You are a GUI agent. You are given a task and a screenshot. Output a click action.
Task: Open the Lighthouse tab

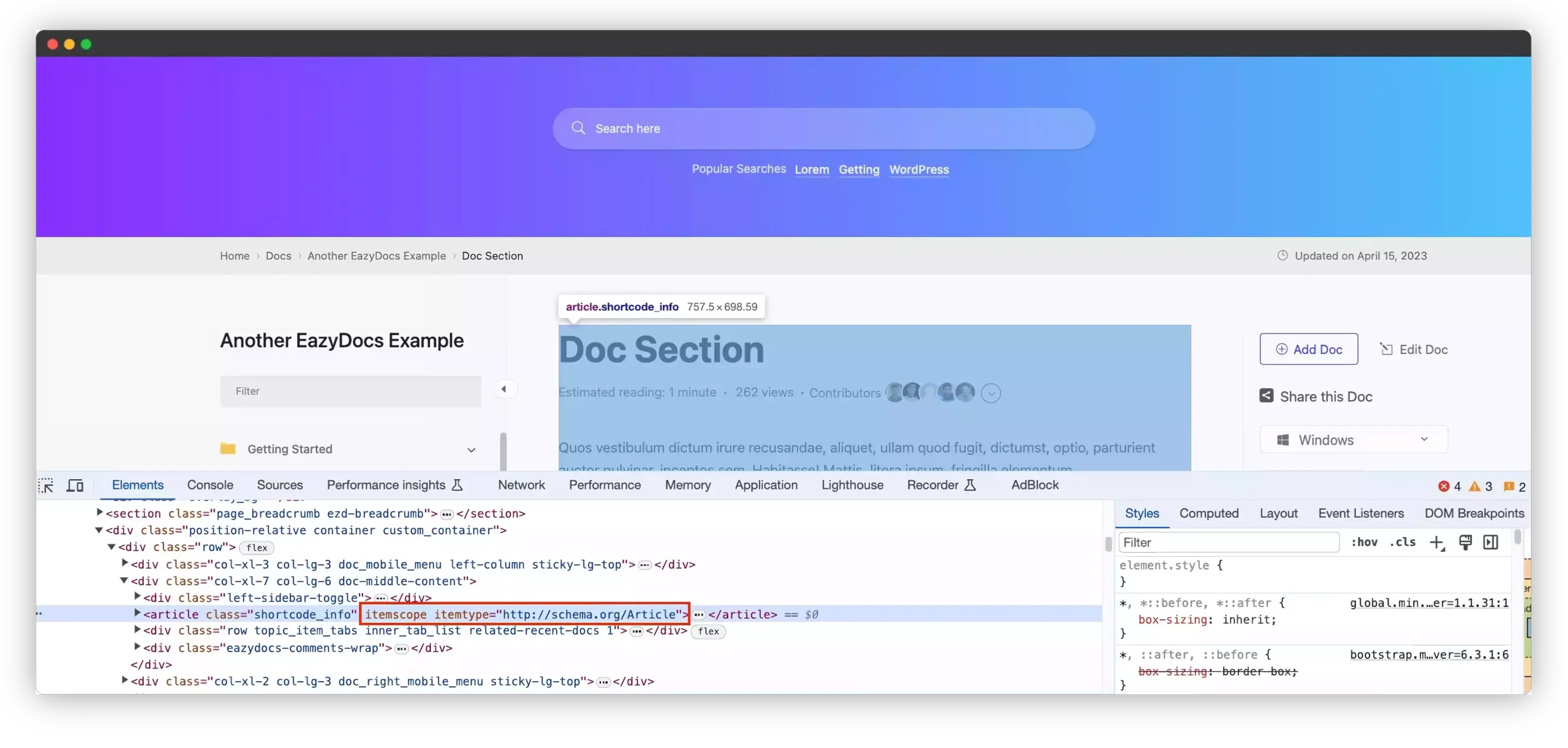[852, 485]
